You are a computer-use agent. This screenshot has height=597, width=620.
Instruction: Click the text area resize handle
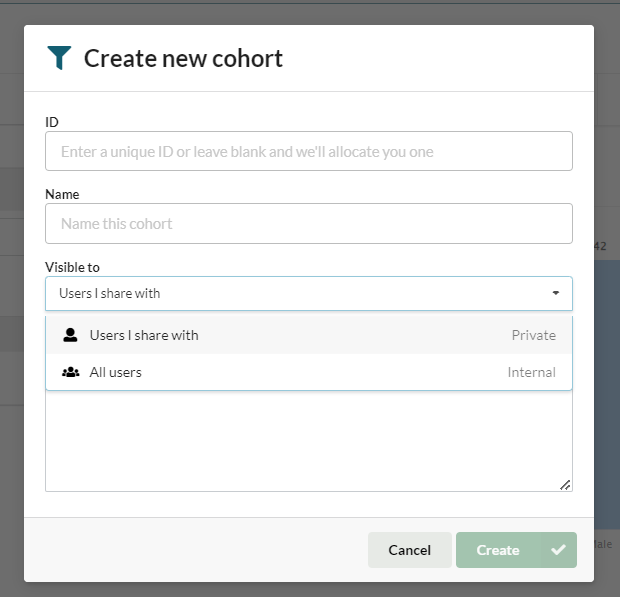tap(565, 484)
